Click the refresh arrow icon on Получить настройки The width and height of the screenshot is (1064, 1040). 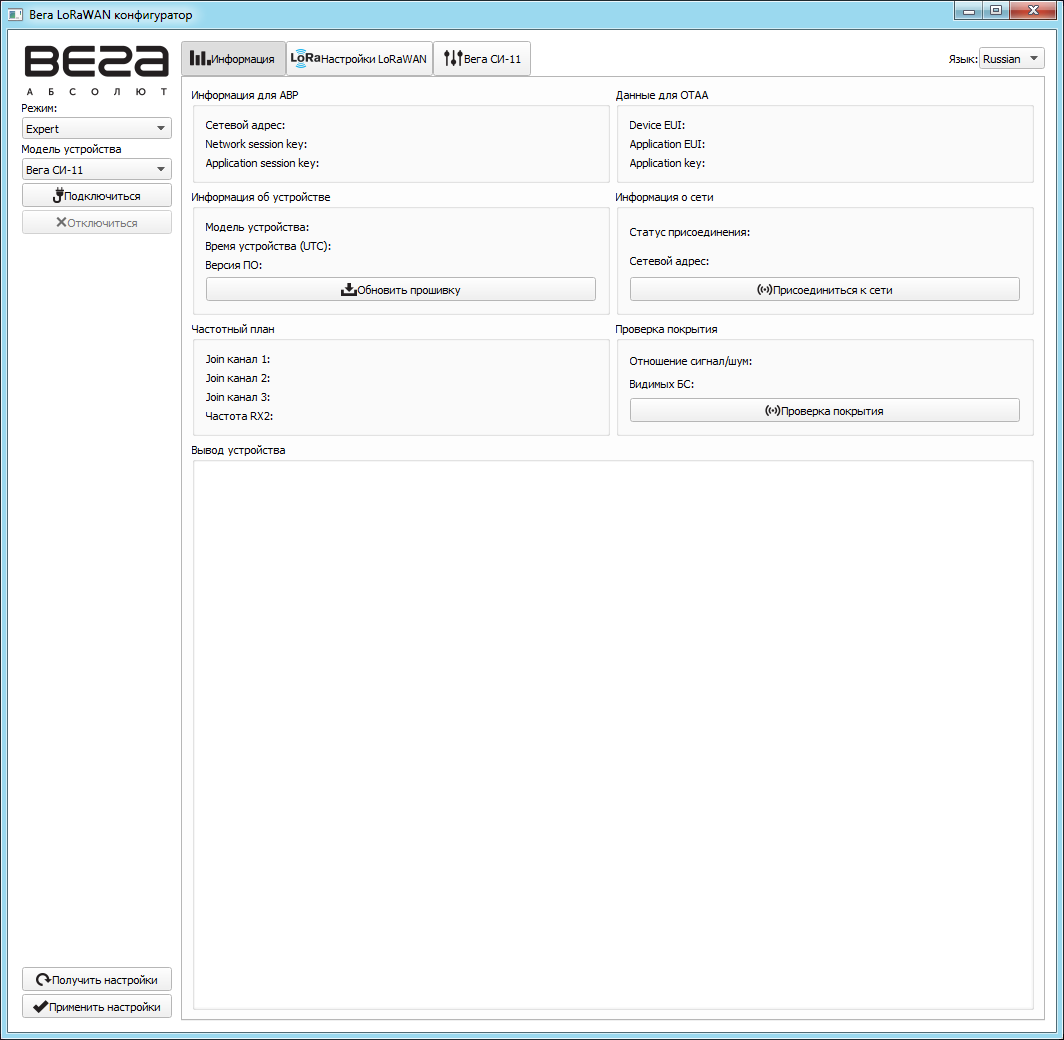pos(43,979)
